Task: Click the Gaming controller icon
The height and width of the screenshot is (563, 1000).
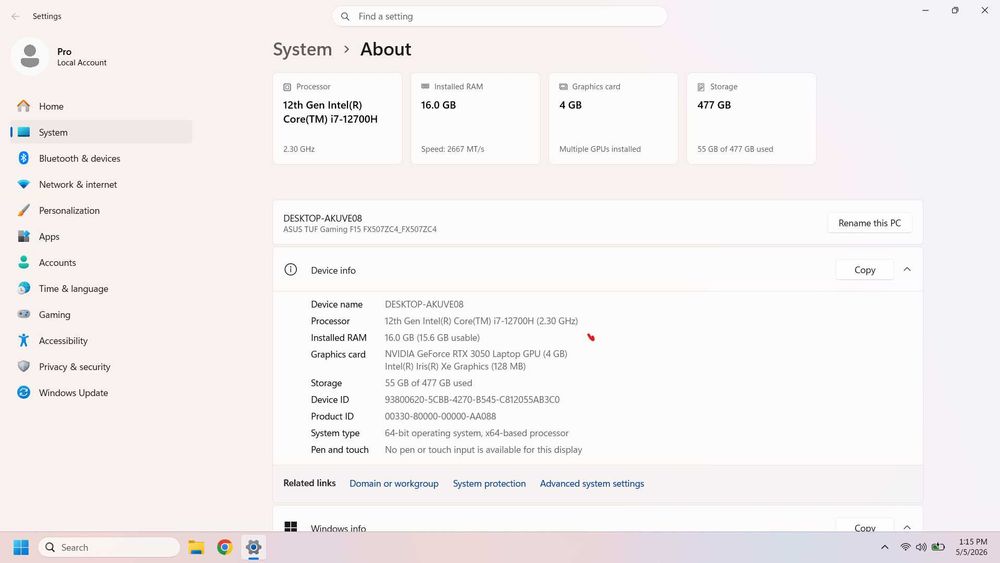Action: (24, 314)
